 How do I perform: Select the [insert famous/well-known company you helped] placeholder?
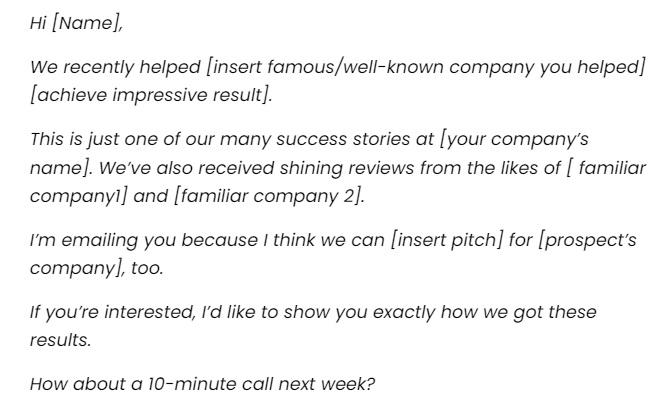click(x=426, y=67)
